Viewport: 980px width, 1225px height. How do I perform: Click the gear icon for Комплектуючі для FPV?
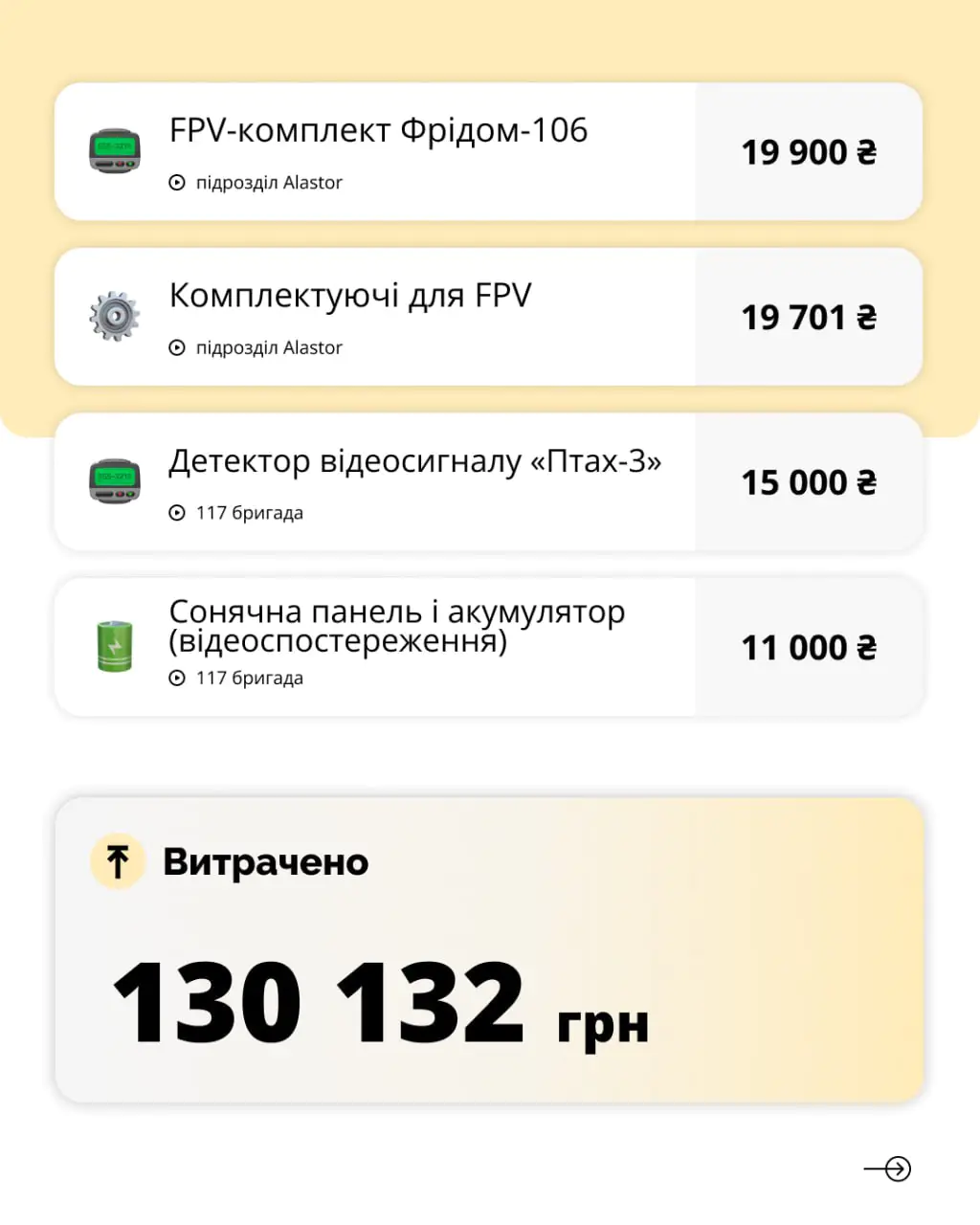tap(115, 317)
